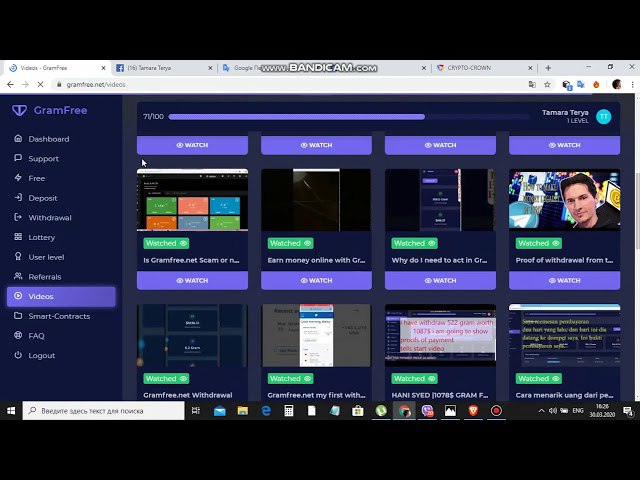
Task: Click the gramfree.net/videos address bar
Action: coord(286,84)
